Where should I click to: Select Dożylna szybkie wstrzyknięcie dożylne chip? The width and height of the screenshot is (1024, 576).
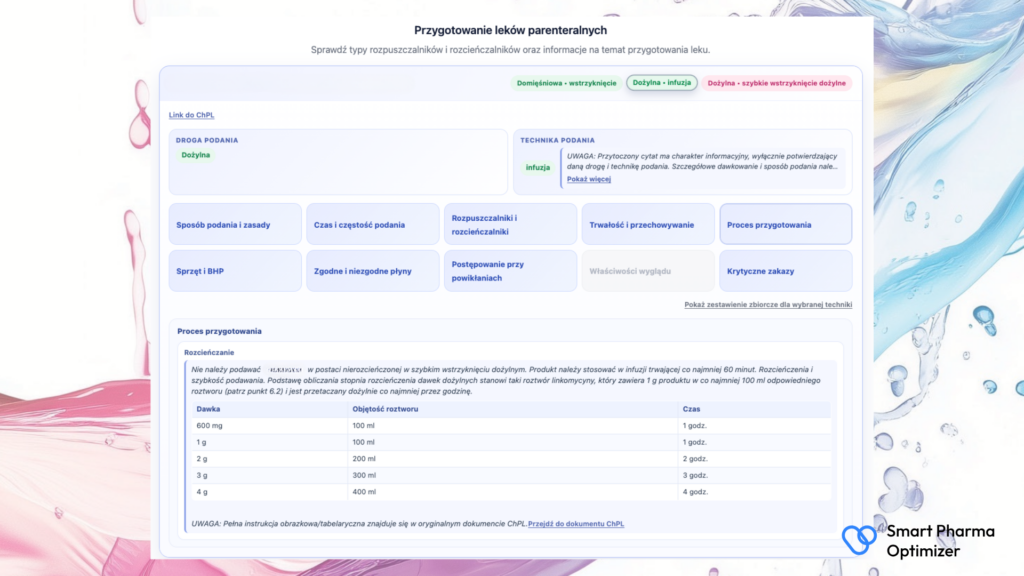[776, 83]
